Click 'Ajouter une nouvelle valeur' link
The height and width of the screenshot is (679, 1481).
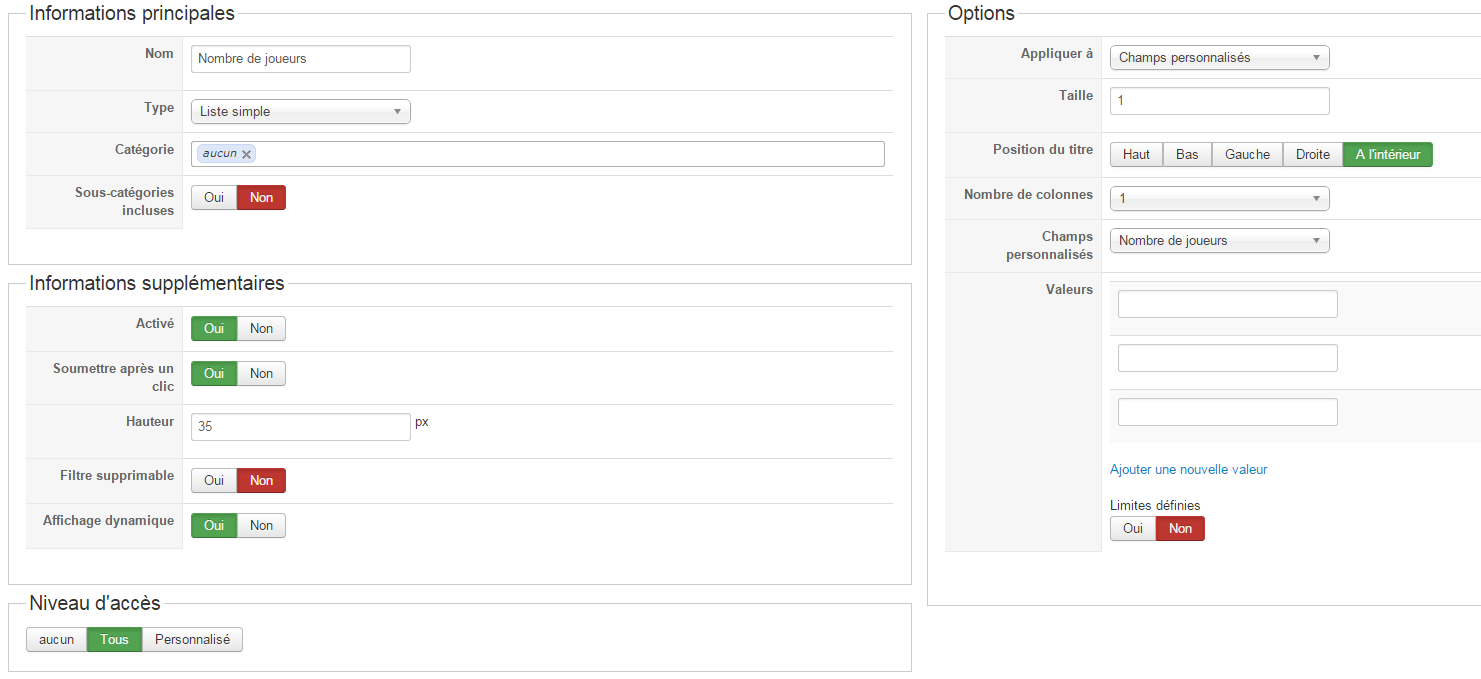[1188, 470]
